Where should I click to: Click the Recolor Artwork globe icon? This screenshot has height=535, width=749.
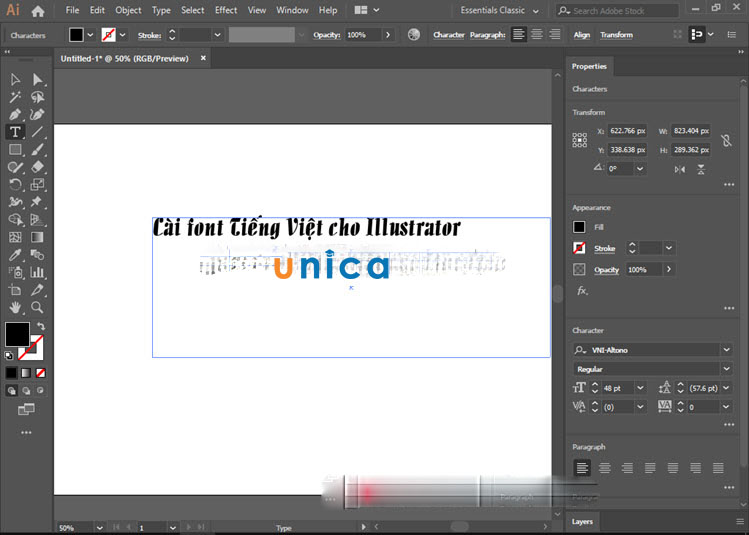click(x=414, y=34)
